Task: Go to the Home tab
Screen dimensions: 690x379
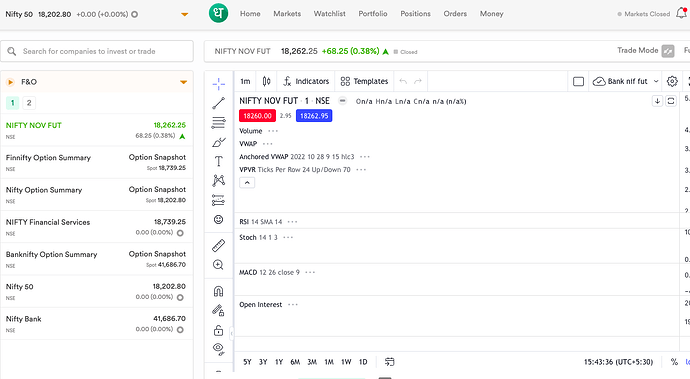Action: [x=250, y=14]
